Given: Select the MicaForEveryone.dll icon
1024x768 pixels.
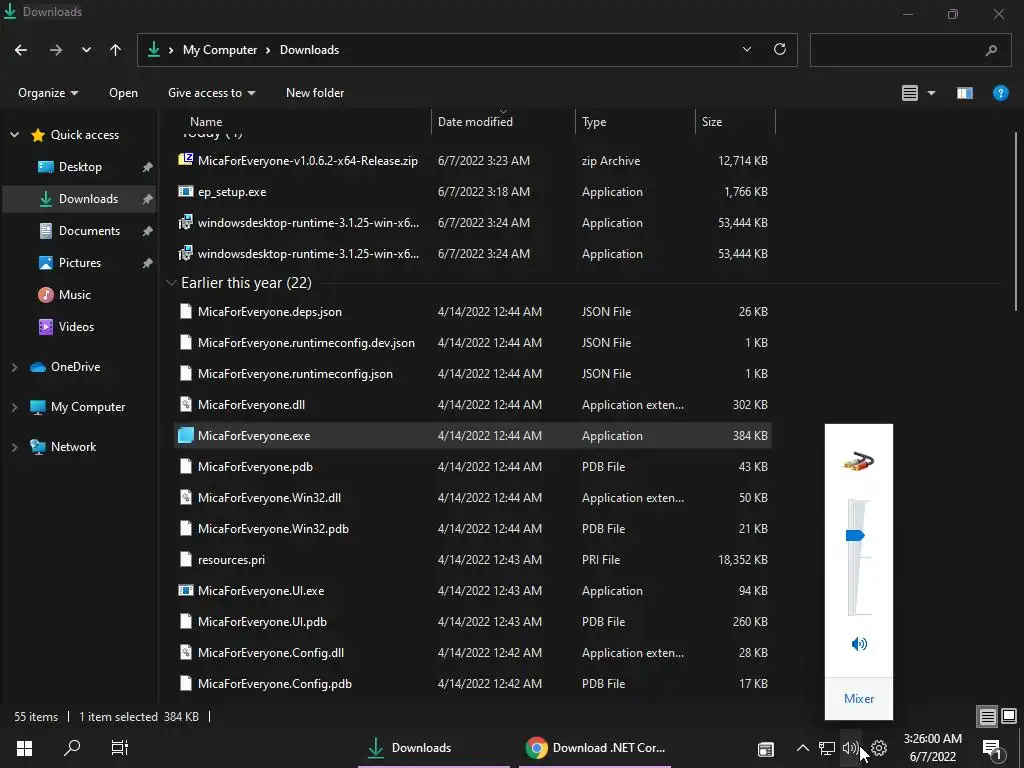Looking at the screenshot, I should coord(185,404).
